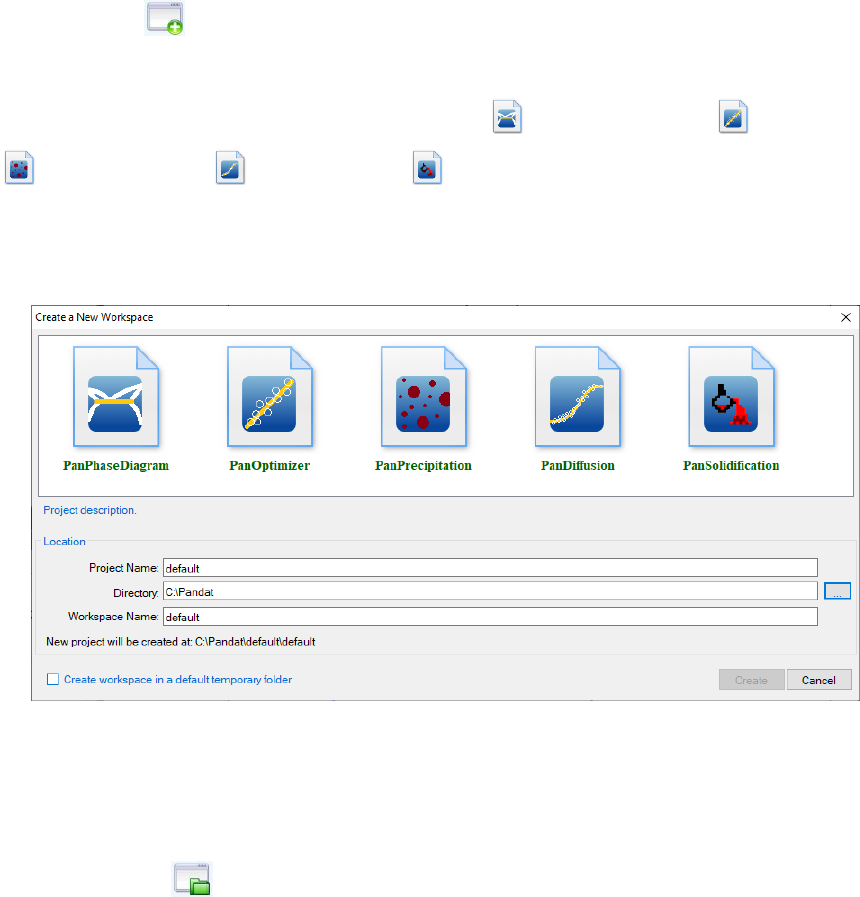Browse for directory with the ... button
The height and width of the screenshot is (897, 860).
837,592
